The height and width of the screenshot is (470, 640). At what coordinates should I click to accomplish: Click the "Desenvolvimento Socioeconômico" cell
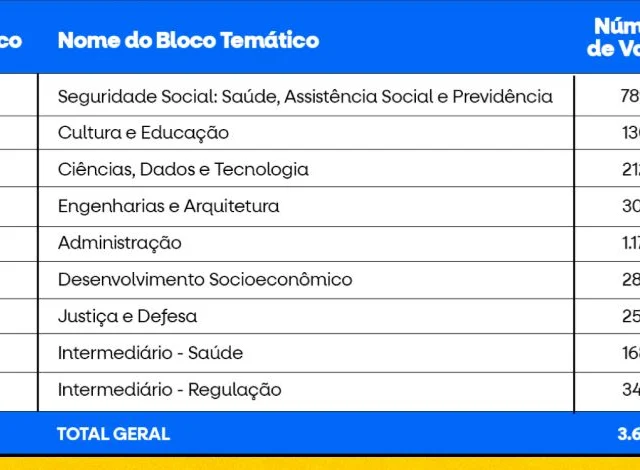point(205,280)
